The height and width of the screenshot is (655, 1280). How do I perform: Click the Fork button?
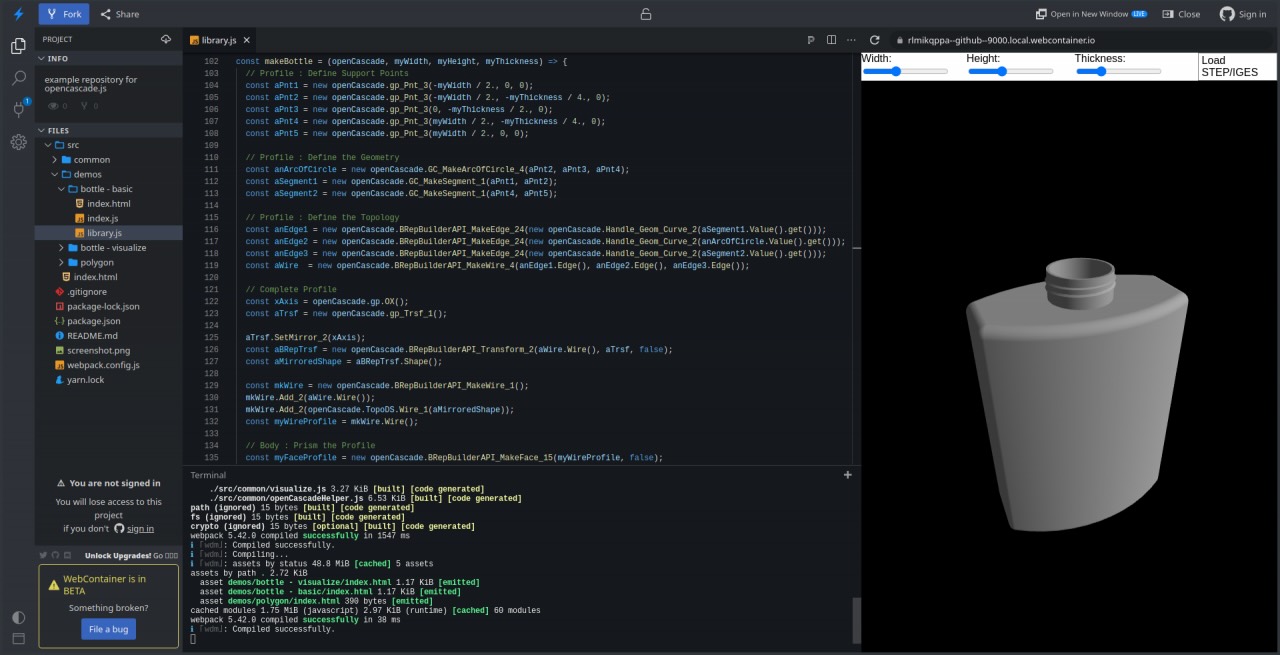click(63, 13)
